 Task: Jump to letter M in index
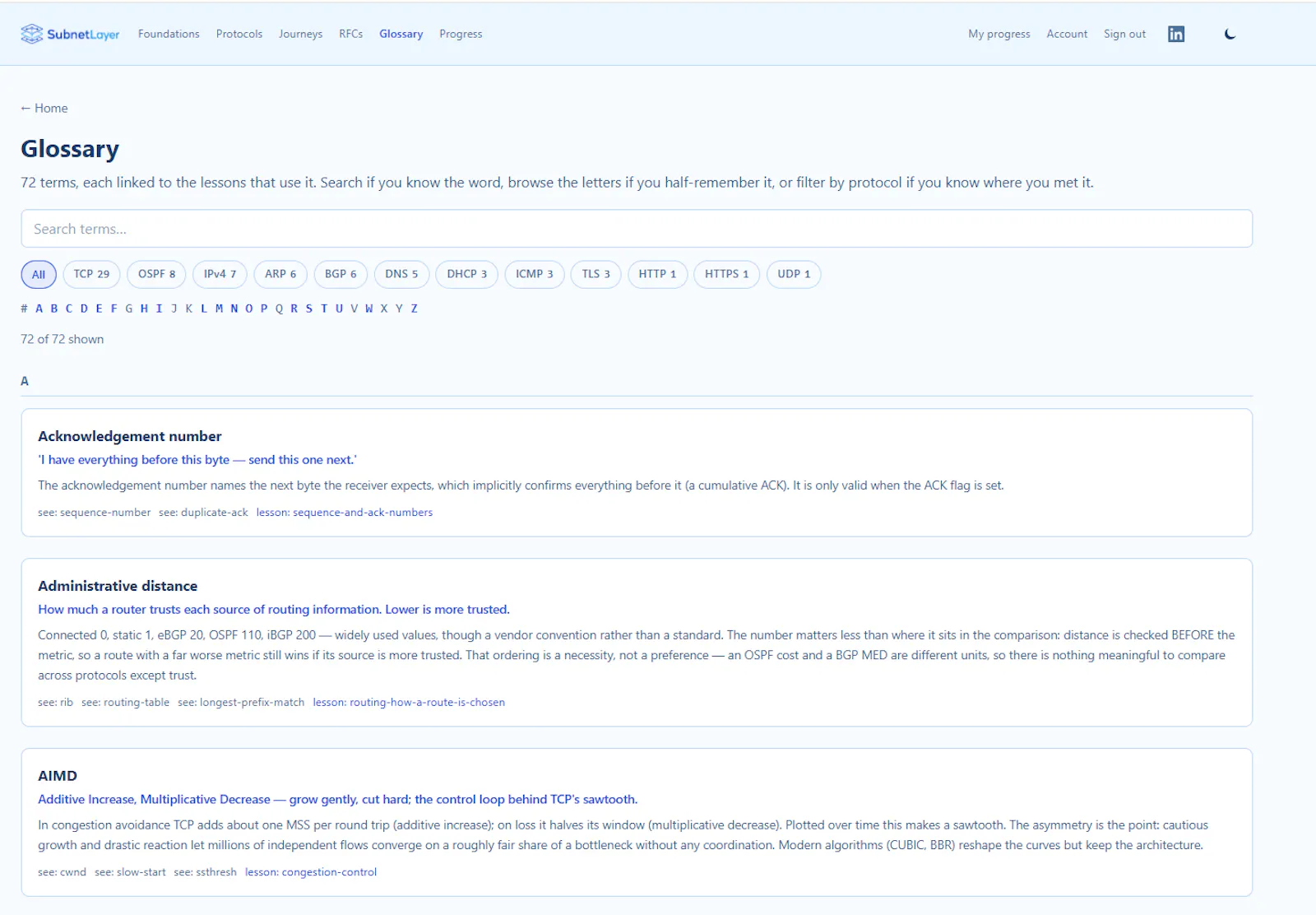click(219, 309)
